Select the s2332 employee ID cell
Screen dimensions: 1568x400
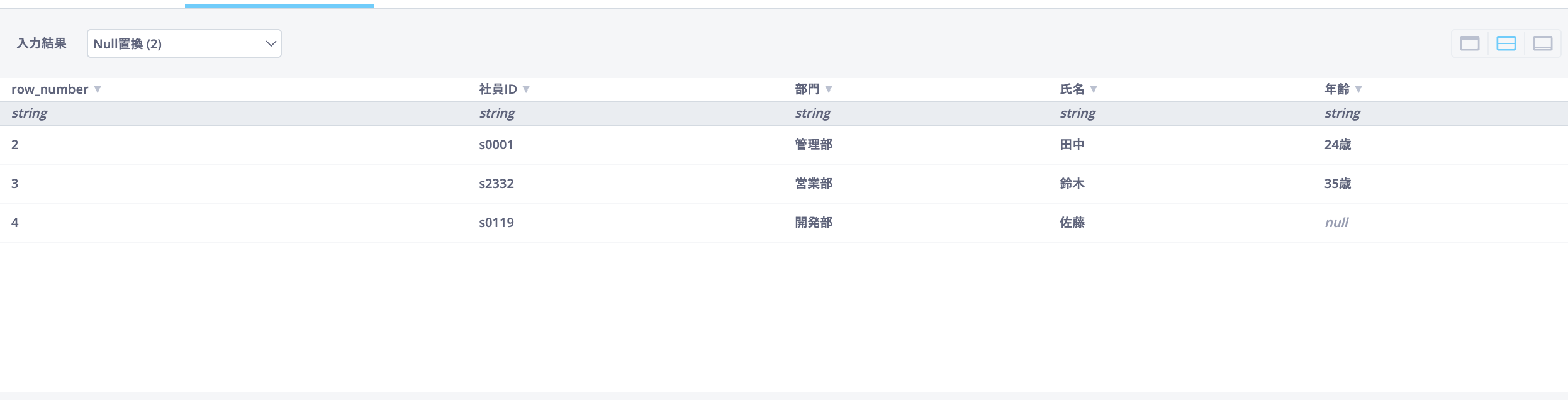pyautogui.click(x=496, y=184)
